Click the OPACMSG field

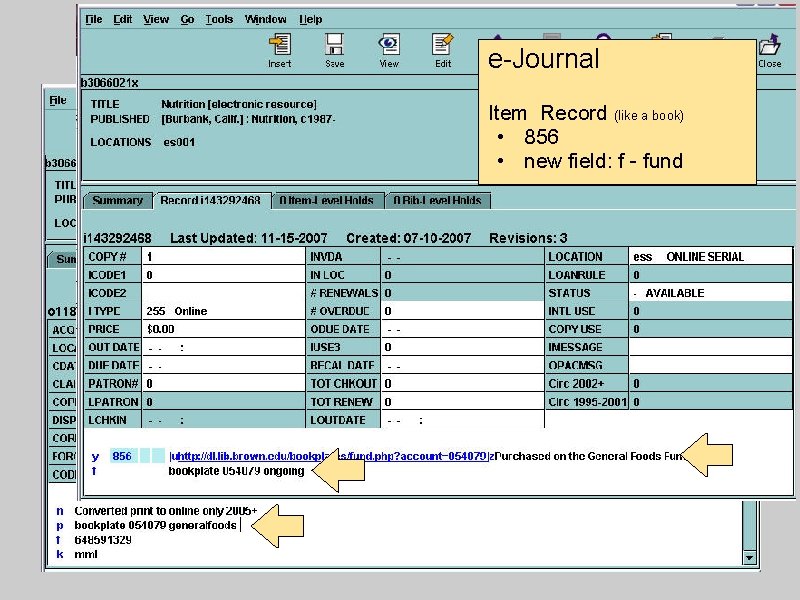tap(711, 366)
